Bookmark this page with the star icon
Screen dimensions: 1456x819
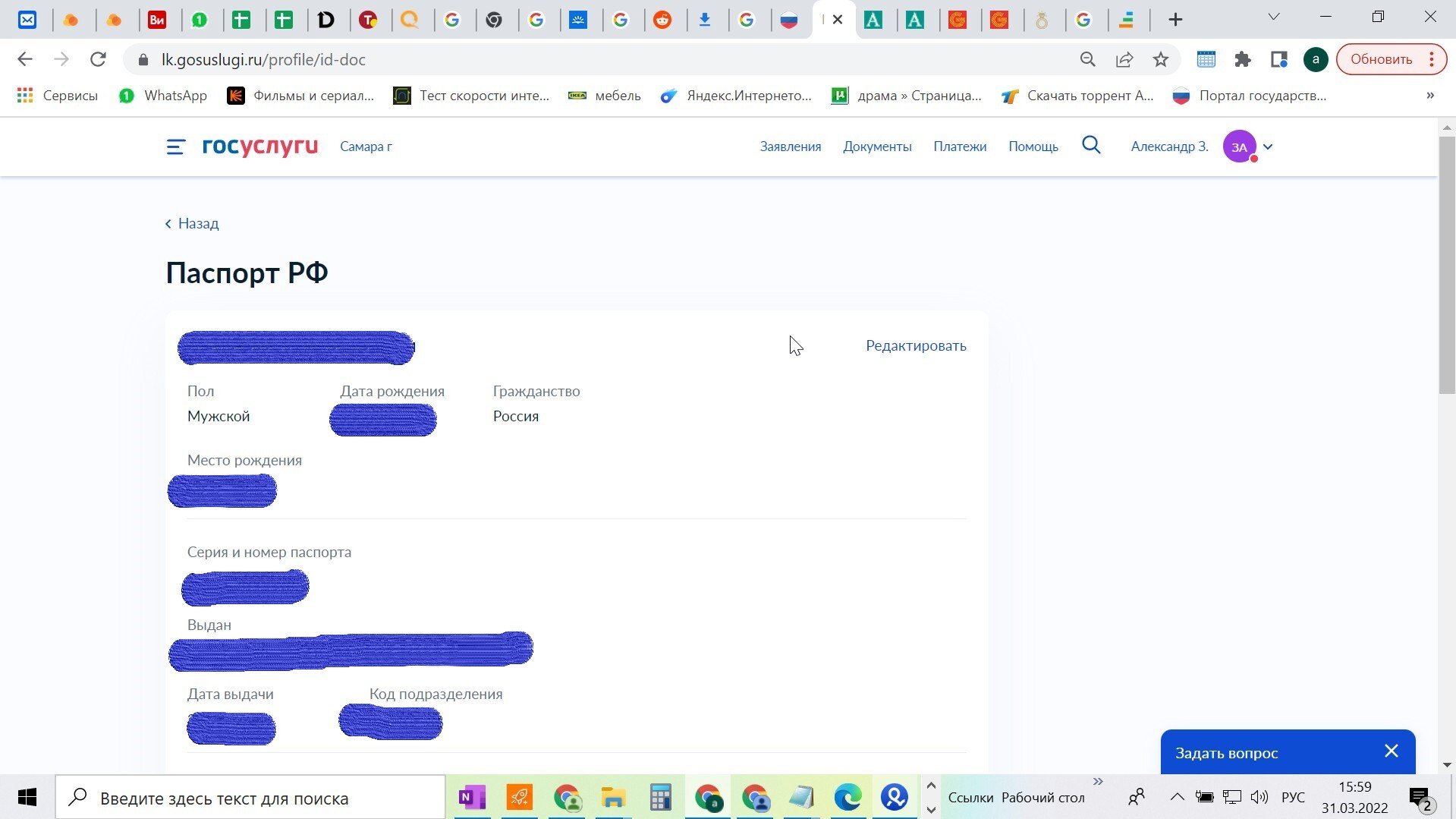[x=1160, y=59]
